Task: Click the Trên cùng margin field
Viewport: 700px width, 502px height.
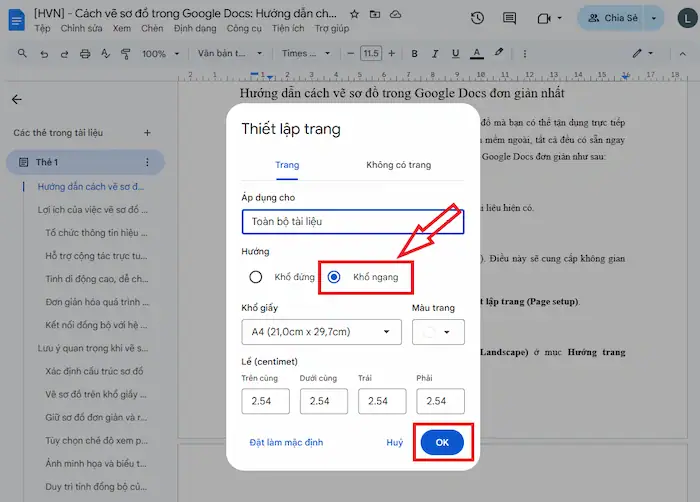Action: (x=265, y=401)
